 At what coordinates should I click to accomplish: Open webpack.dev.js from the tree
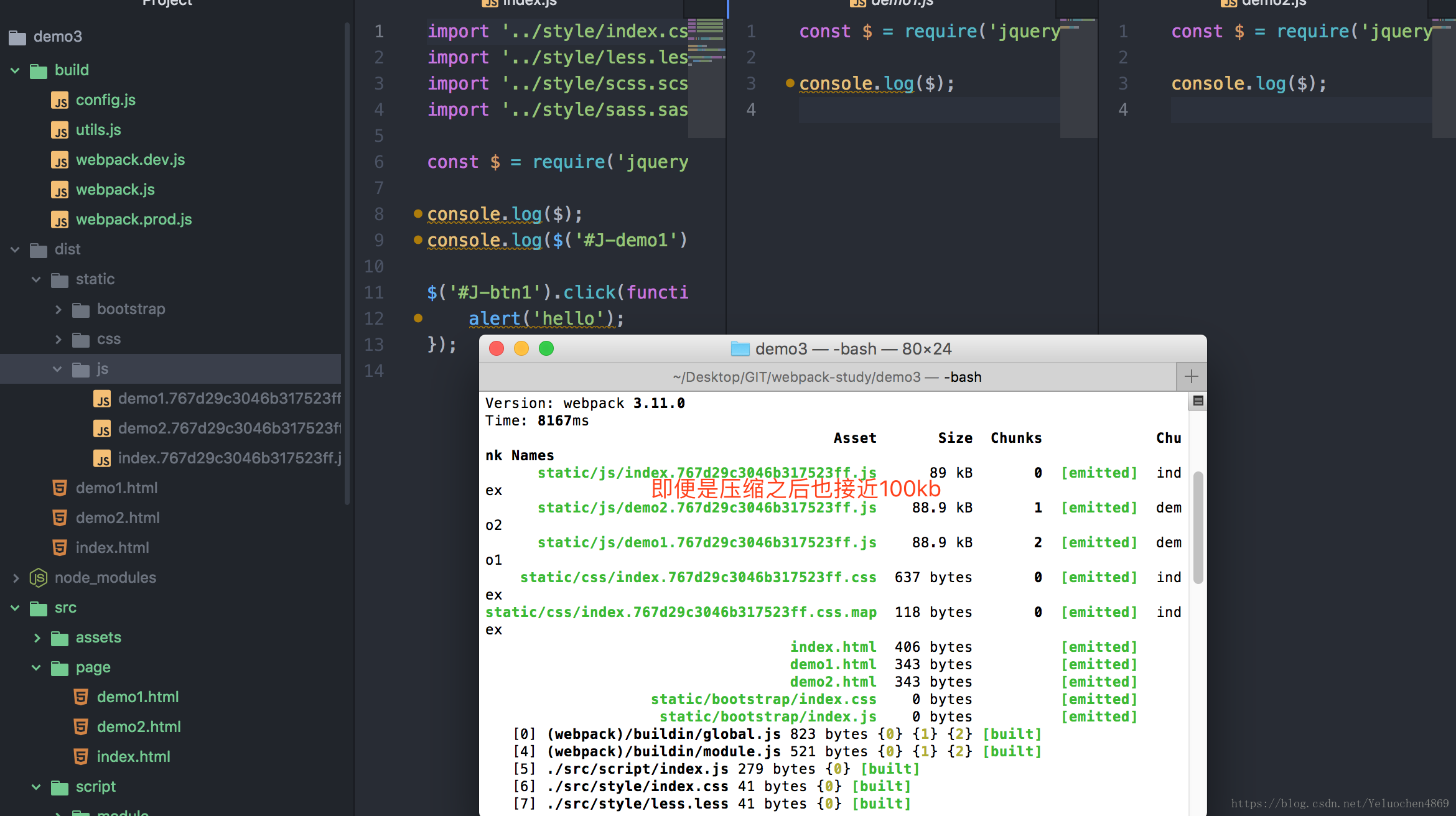pyautogui.click(x=130, y=160)
